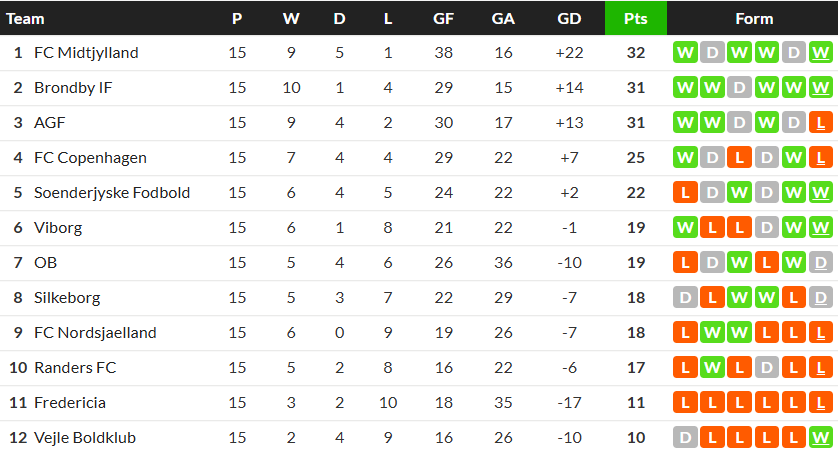This screenshot has height=462, width=838.
Task: Click Randers FC's only win form badge
Action: coord(712,368)
